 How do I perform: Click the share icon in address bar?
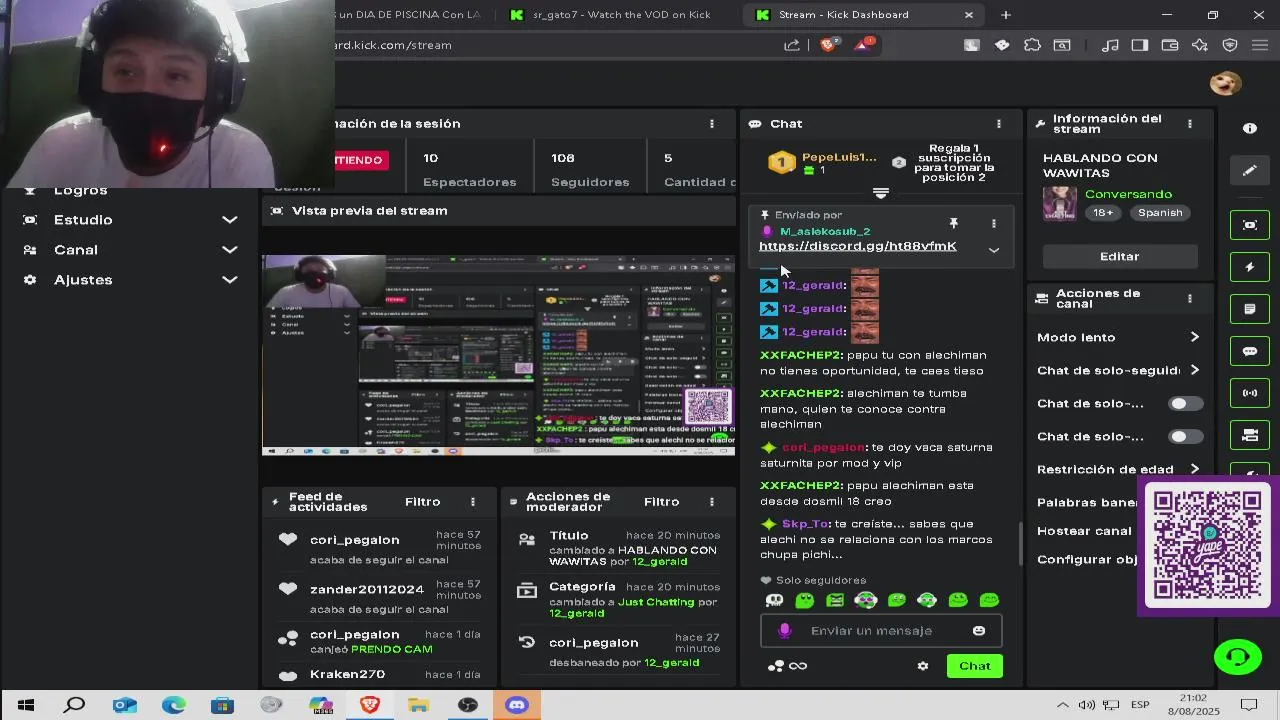click(792, 45)
